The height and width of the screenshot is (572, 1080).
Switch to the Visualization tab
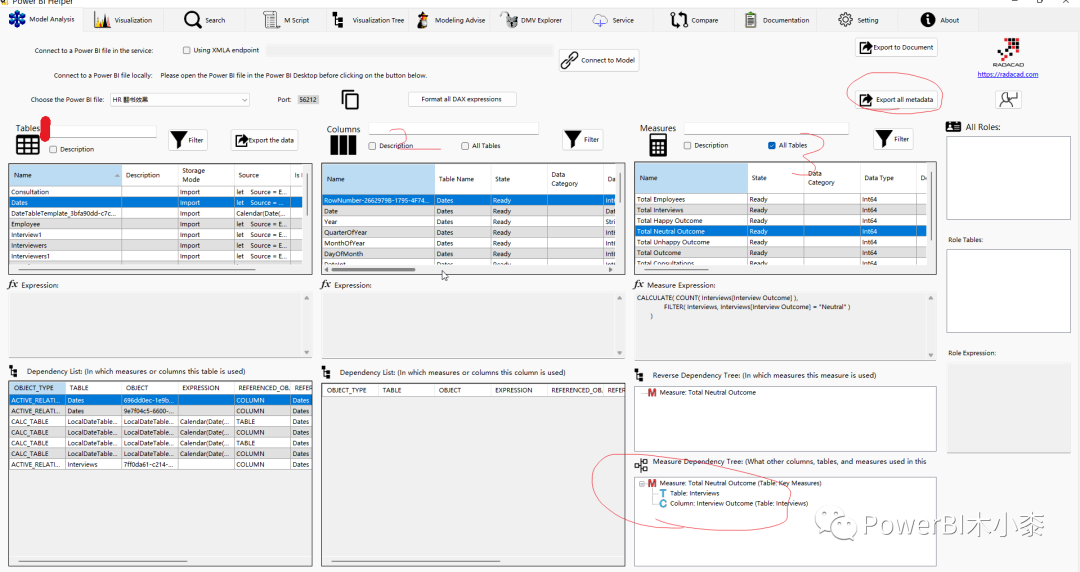[x=123, y=20]
